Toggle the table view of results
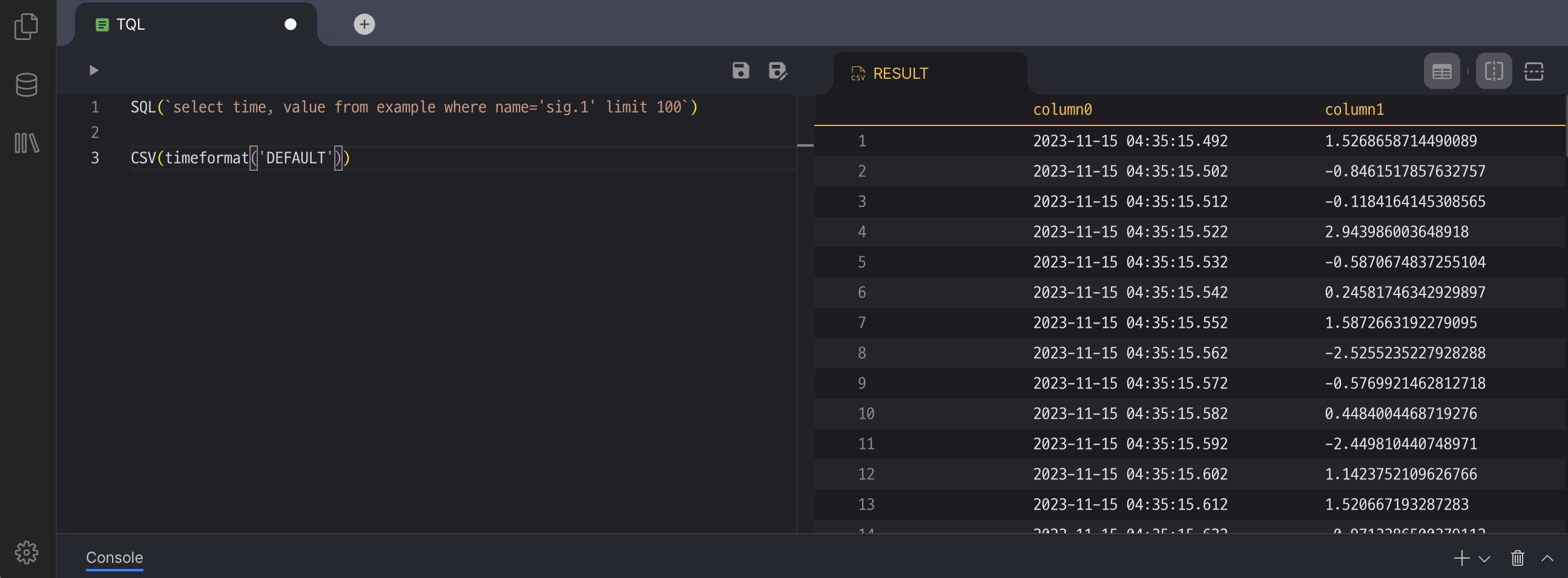 (x=1441, y=72)
